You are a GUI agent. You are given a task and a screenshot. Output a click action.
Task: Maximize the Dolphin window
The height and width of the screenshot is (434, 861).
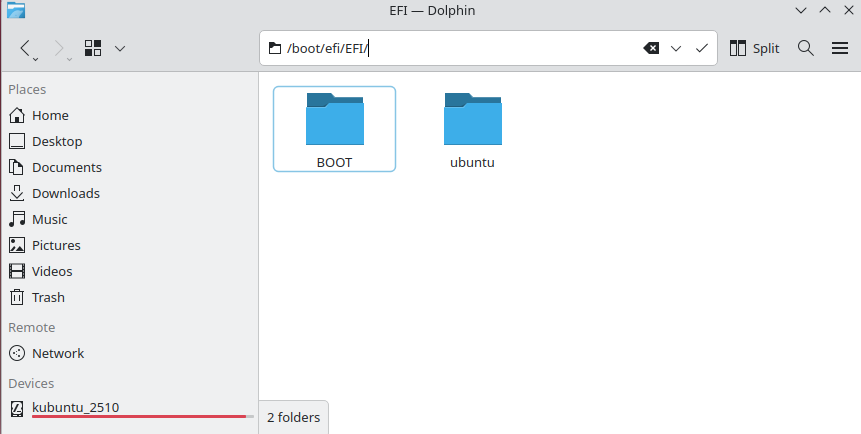[825, 10]
